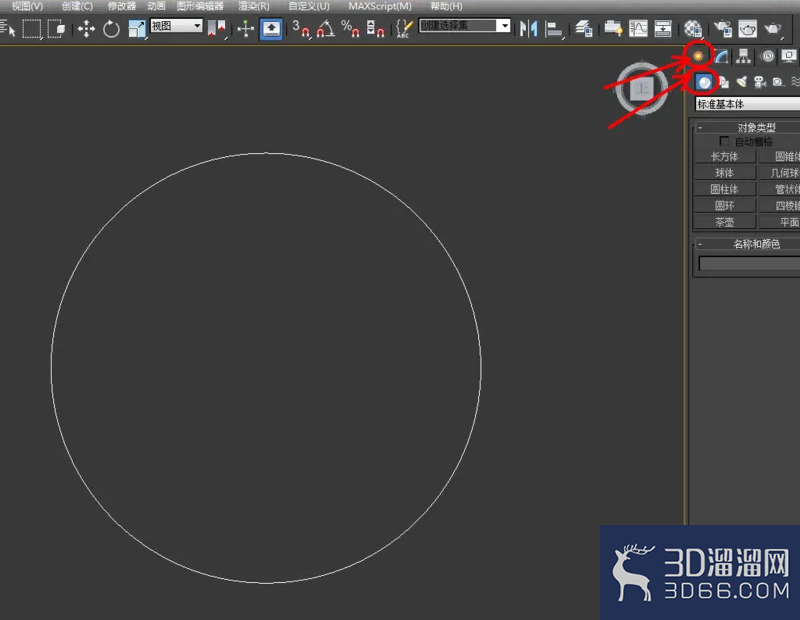Click the 平面 button
This screenshot has height=620, width=800.
(x=780, y=222)
